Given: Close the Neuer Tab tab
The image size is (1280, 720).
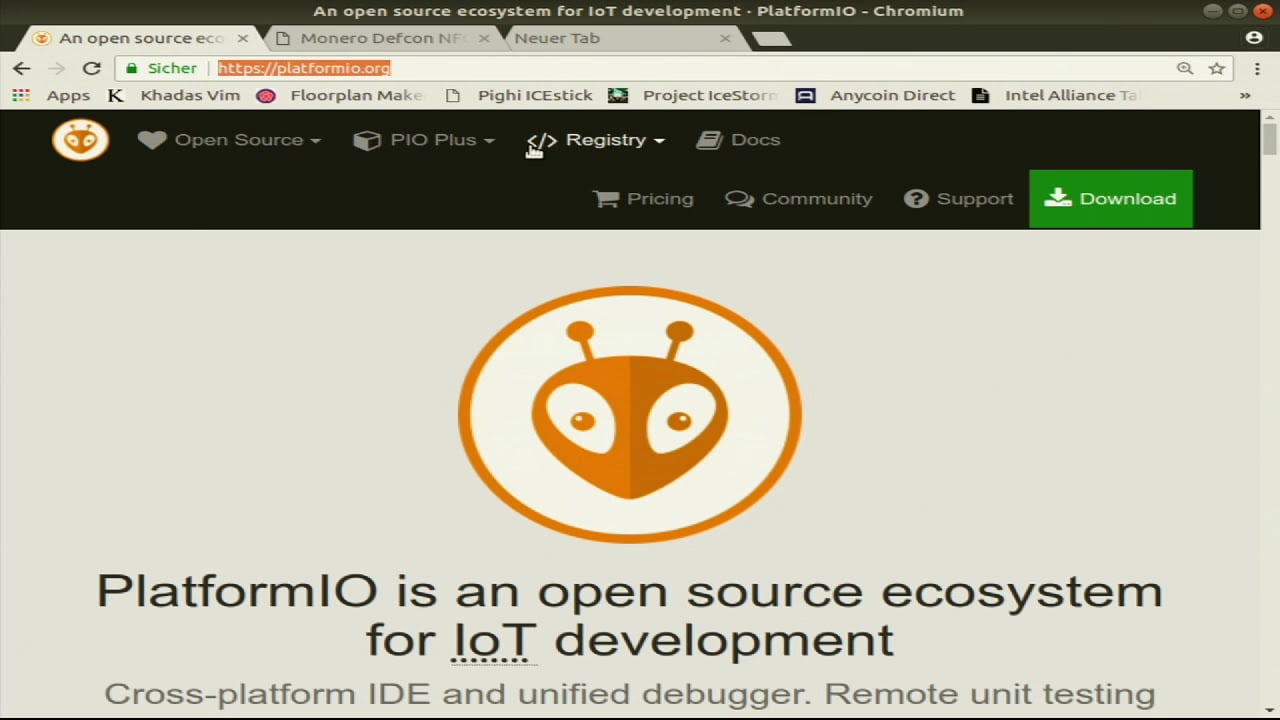Looking at the screenshot, I should tap(725, 38).
